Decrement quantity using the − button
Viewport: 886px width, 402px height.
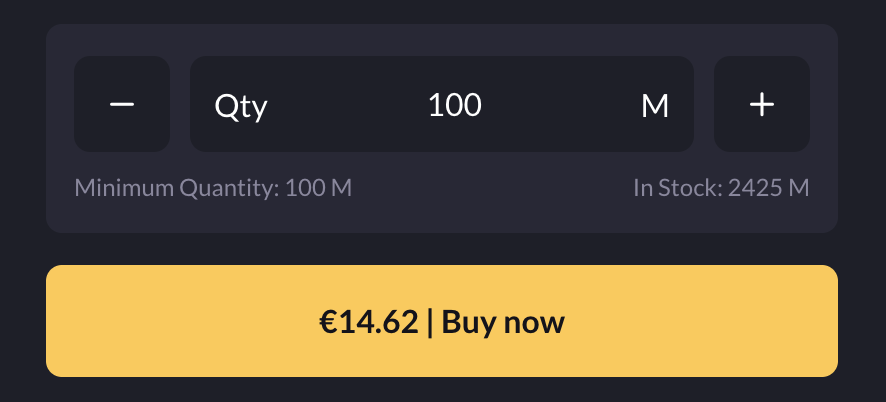(122, 104)
